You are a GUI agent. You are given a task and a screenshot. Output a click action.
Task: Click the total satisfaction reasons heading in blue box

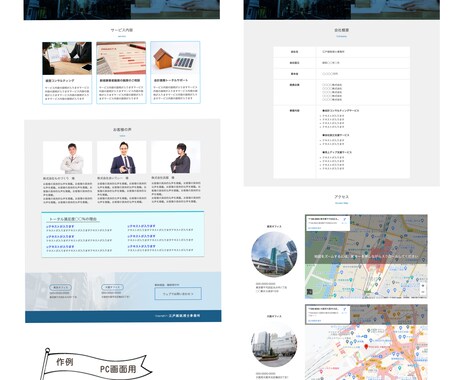tap(73, 219)
